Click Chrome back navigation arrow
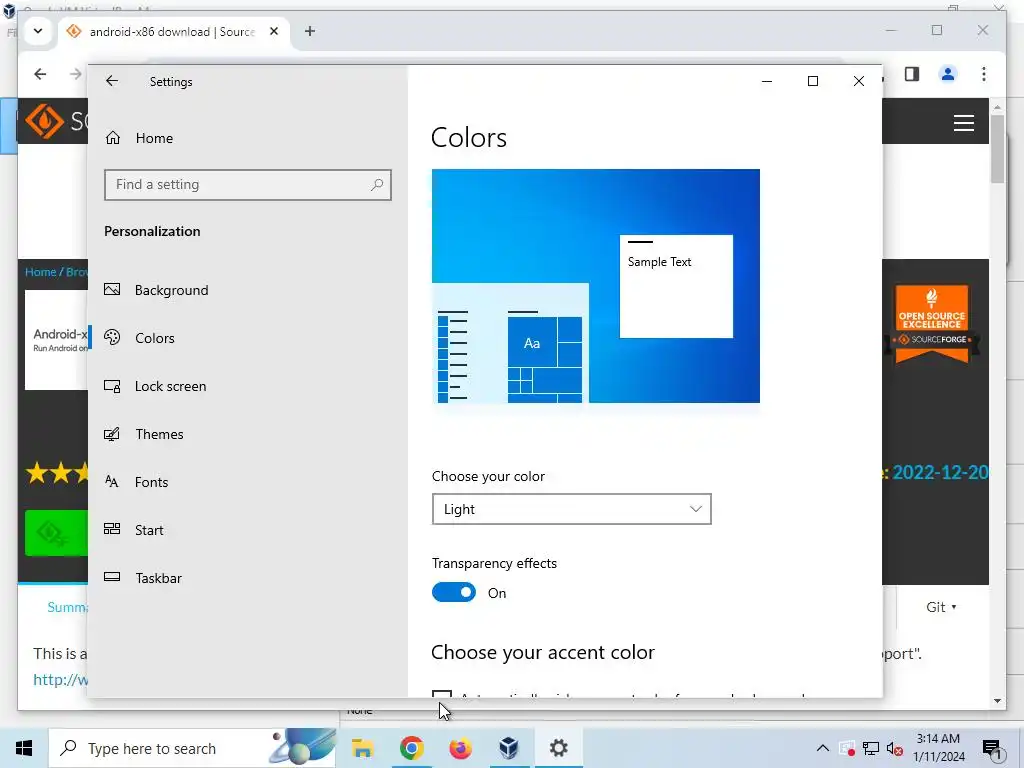The width and height of the screenshot is (1024, 768). coord(40,74)
